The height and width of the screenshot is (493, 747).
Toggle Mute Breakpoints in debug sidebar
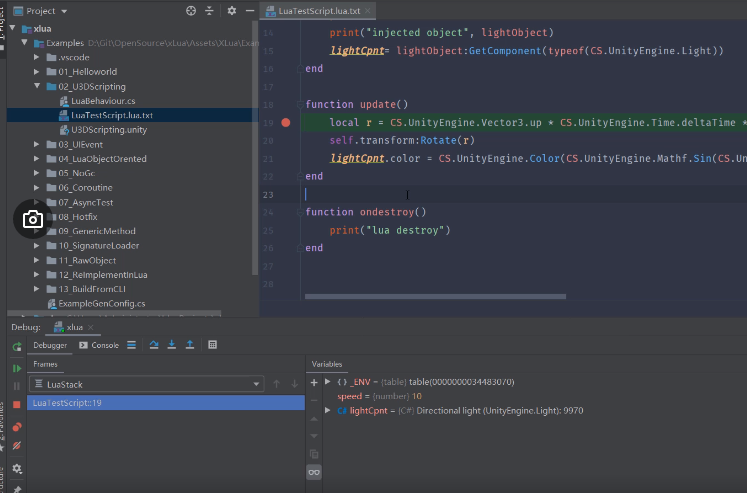click(x=17, y=445)
